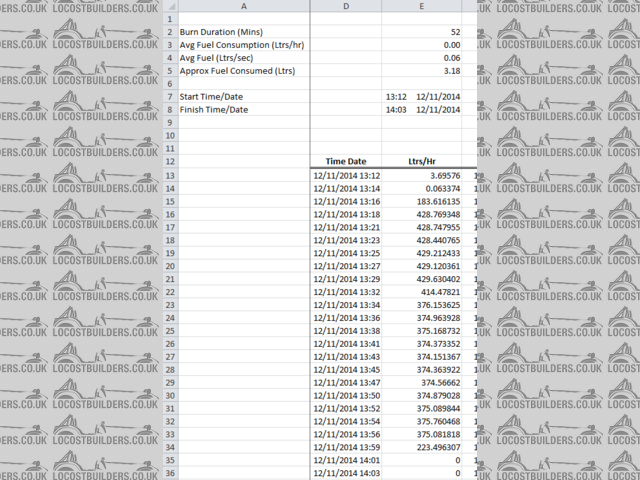This screenshot has width=640, height=480.
Task: Click the 'Approx Fuel Consumed (Ltrs)' cell
Action: pyautogui.click(x=244, y=71)
